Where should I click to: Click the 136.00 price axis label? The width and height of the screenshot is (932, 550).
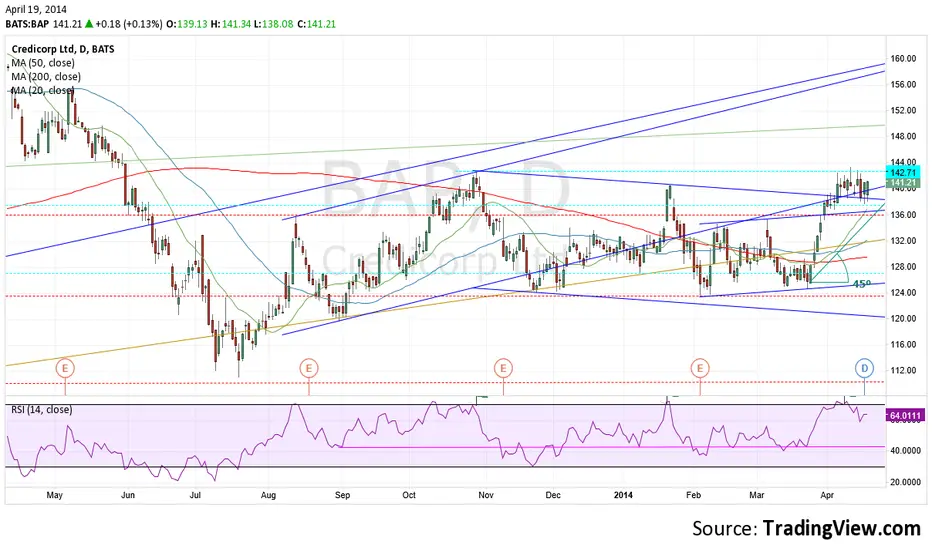(x=903, y=215)
